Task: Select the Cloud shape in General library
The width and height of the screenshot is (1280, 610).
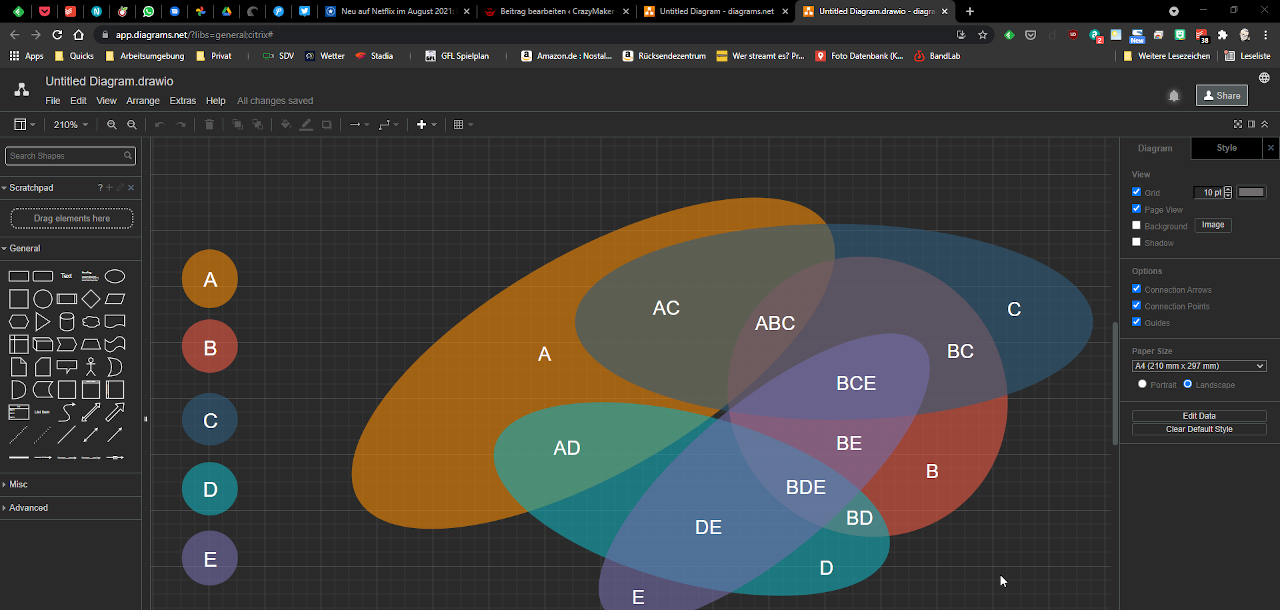Action: tap(91, 322)
